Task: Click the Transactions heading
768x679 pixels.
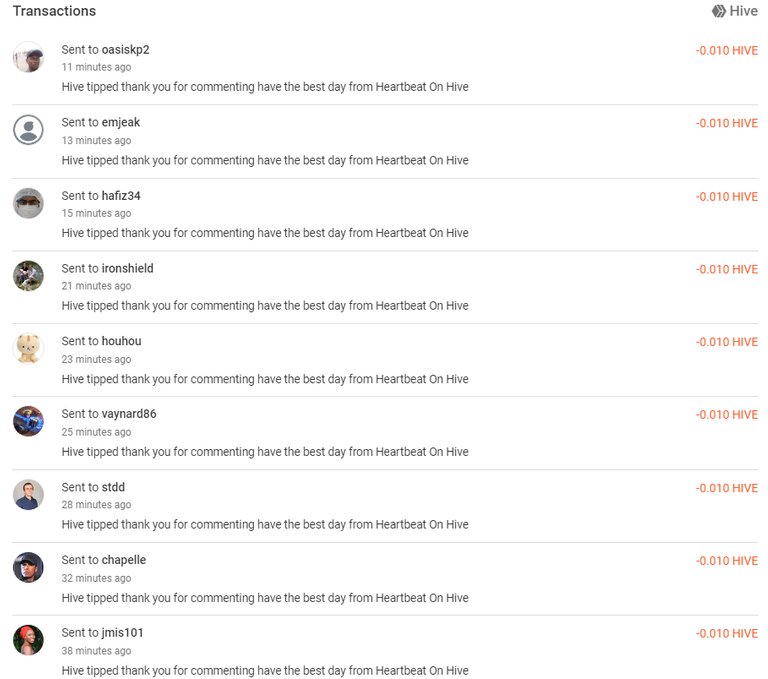Action: [54, 11]
